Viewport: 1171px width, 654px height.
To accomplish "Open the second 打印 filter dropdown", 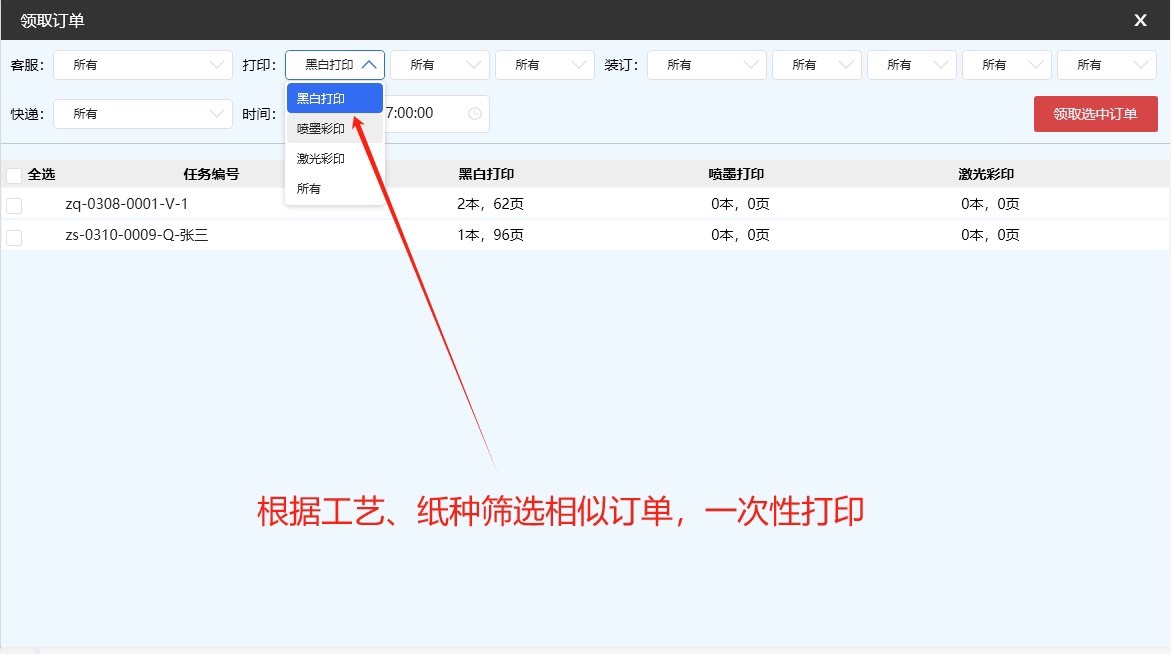I will tap(440, 65).
